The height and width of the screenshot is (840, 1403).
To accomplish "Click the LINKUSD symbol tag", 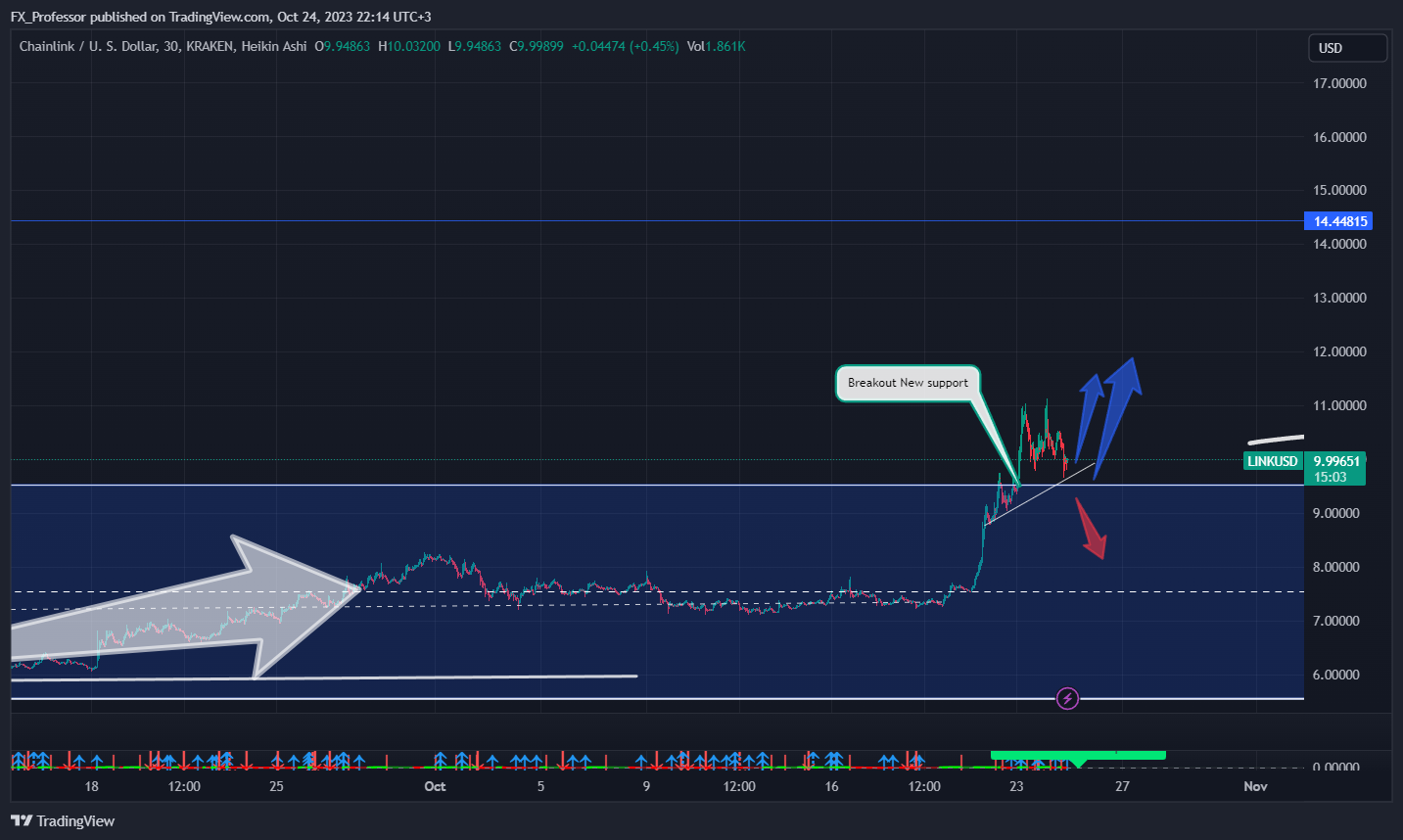I will click(1273, 461).
